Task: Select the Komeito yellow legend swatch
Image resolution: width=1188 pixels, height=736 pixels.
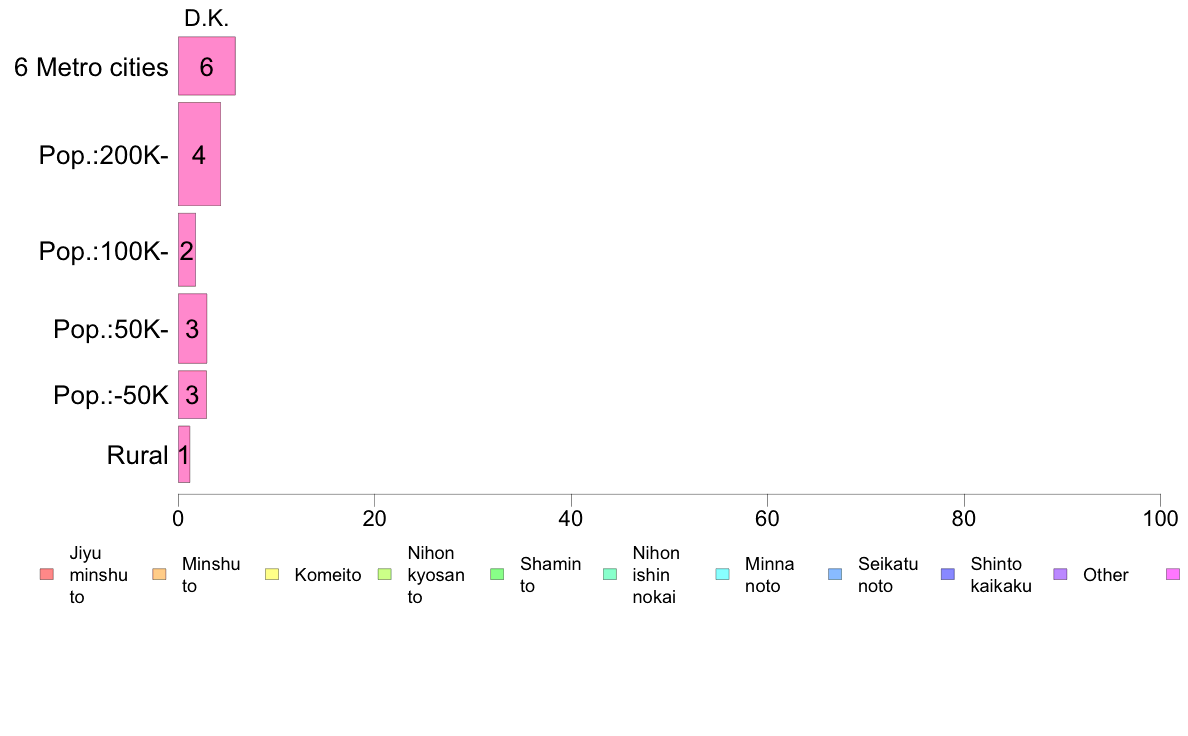Action: (x=272, y=575)
